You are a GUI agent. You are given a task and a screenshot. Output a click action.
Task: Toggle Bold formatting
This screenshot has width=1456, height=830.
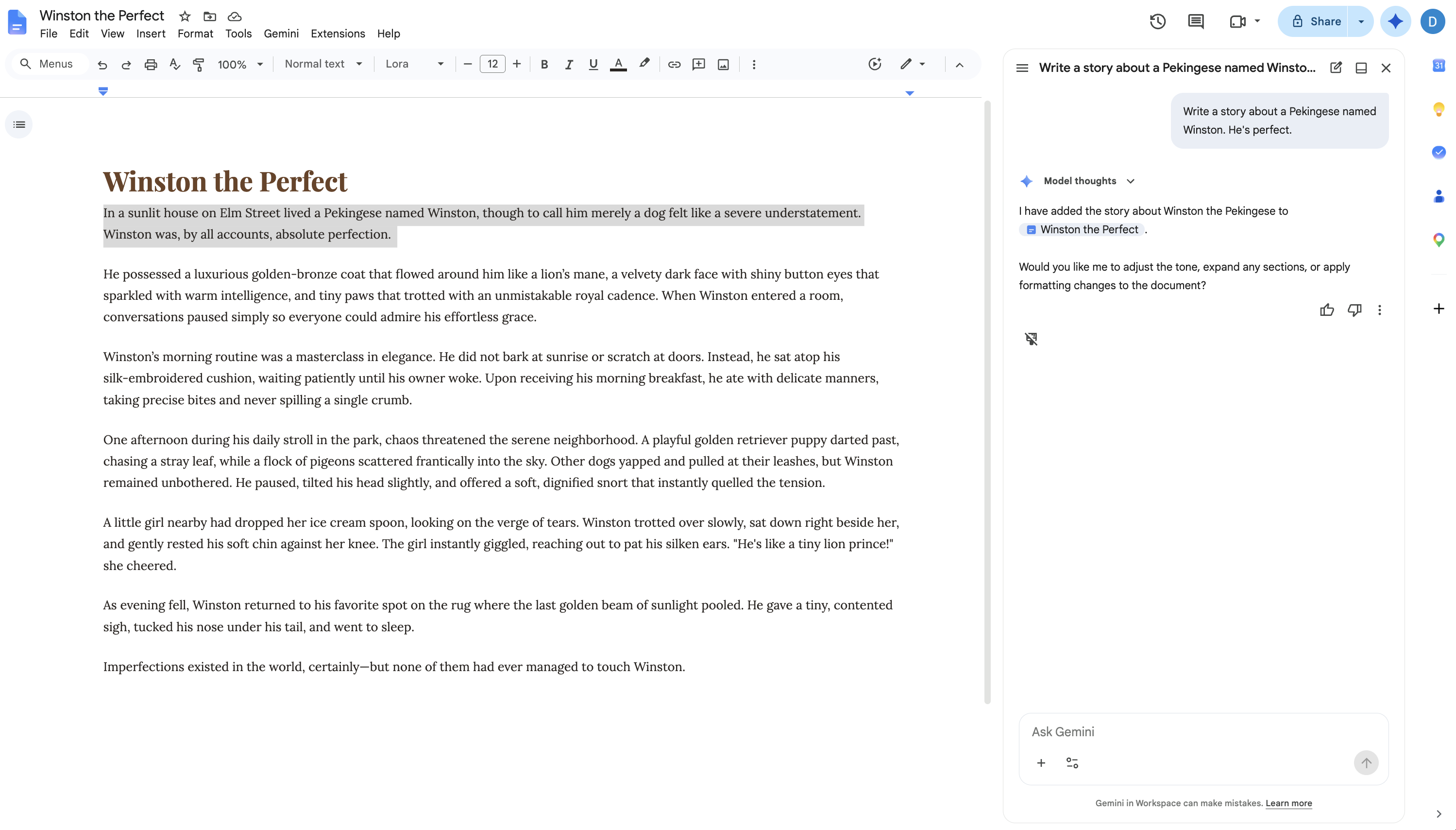coord(544,65)
